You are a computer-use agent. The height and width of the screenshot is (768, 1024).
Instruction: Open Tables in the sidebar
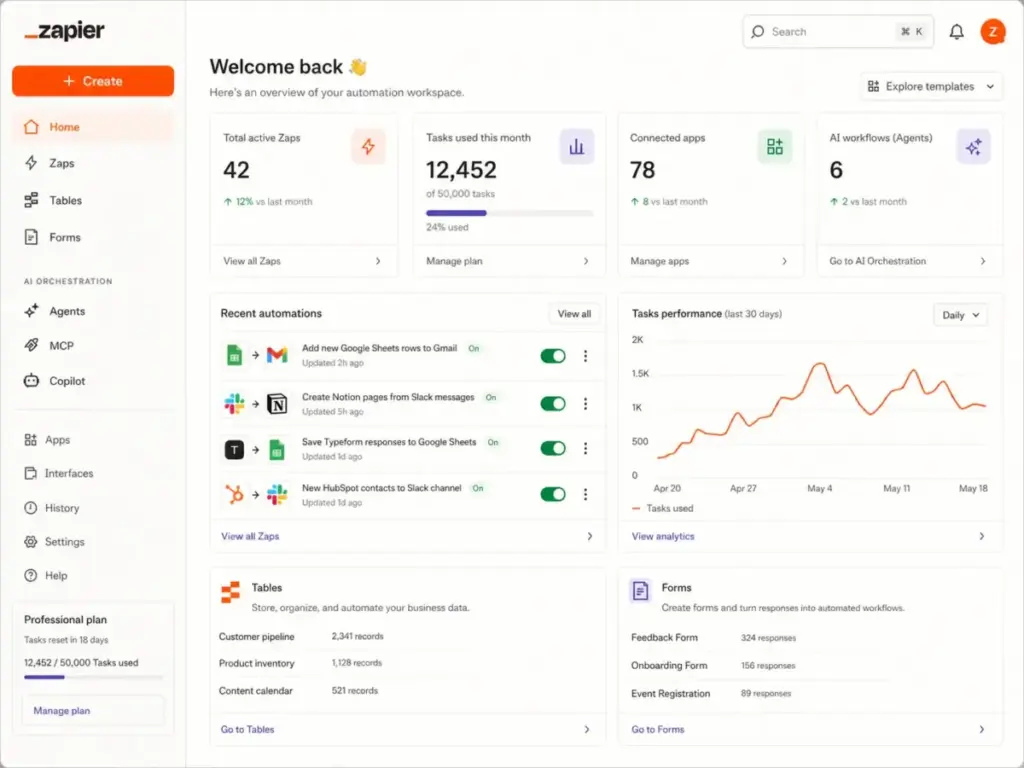tap(93, 200)
